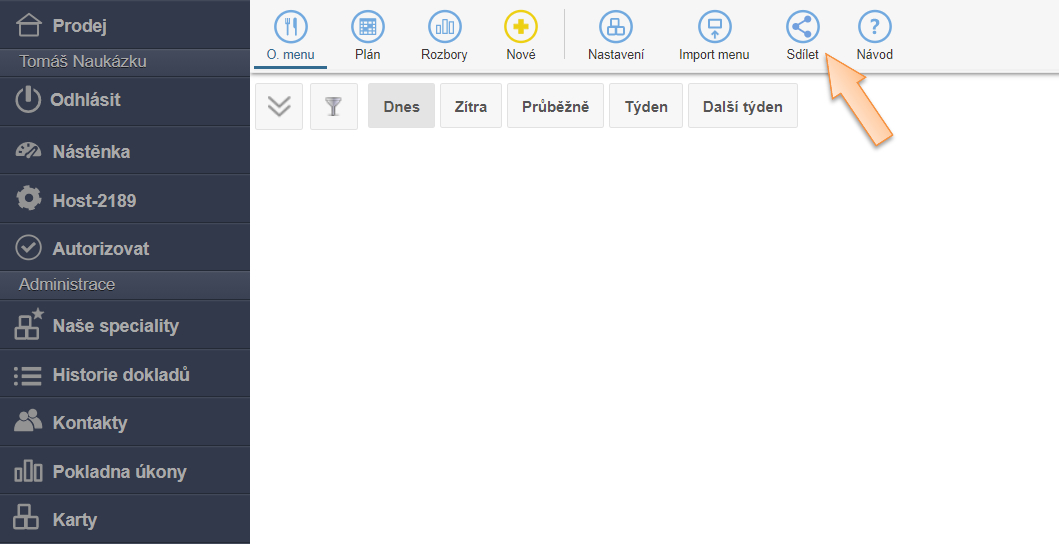
Task: Open Nastavení settings icon
Action: point(615,27)
